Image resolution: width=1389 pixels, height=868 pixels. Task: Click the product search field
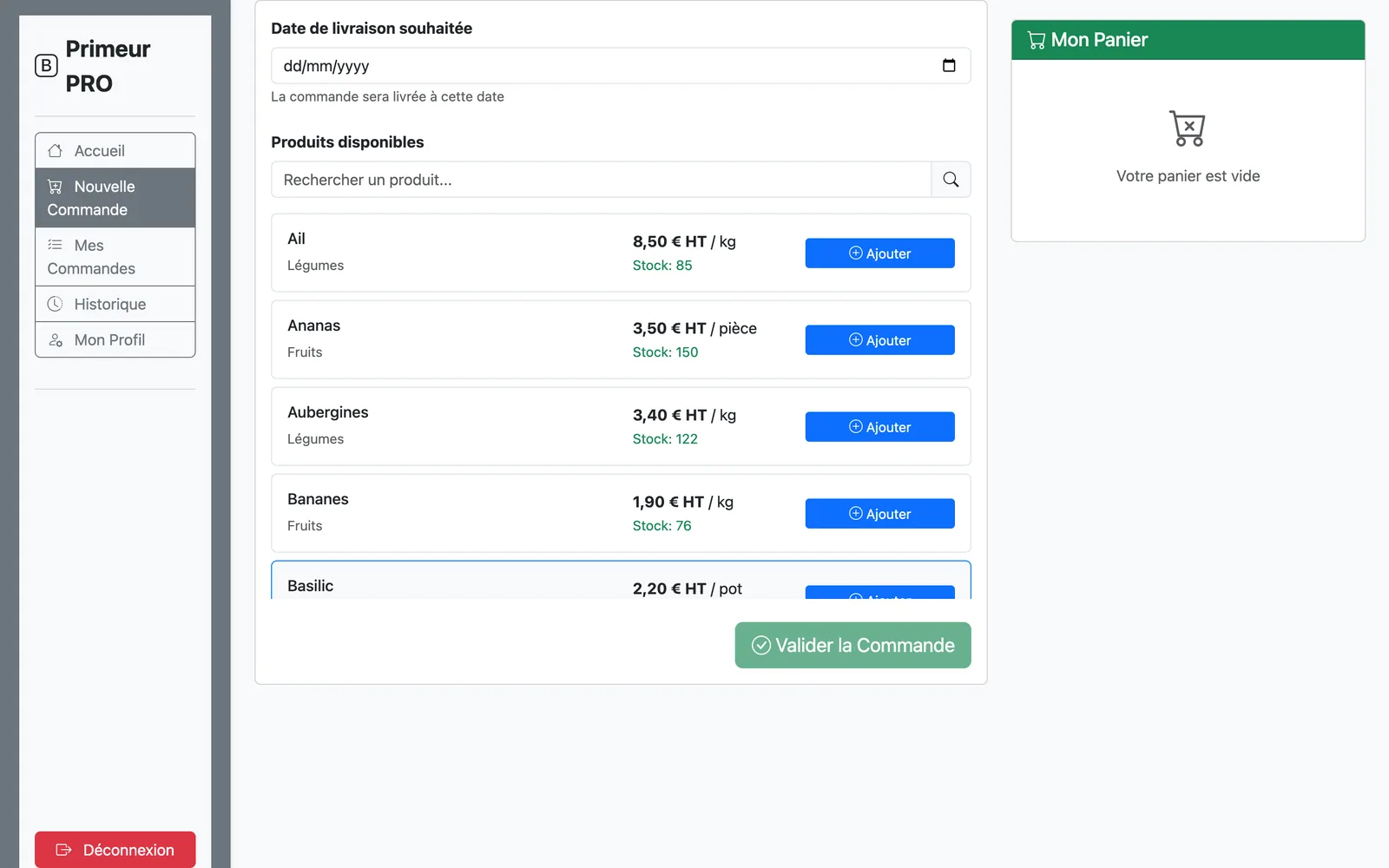tap(601, 180)
